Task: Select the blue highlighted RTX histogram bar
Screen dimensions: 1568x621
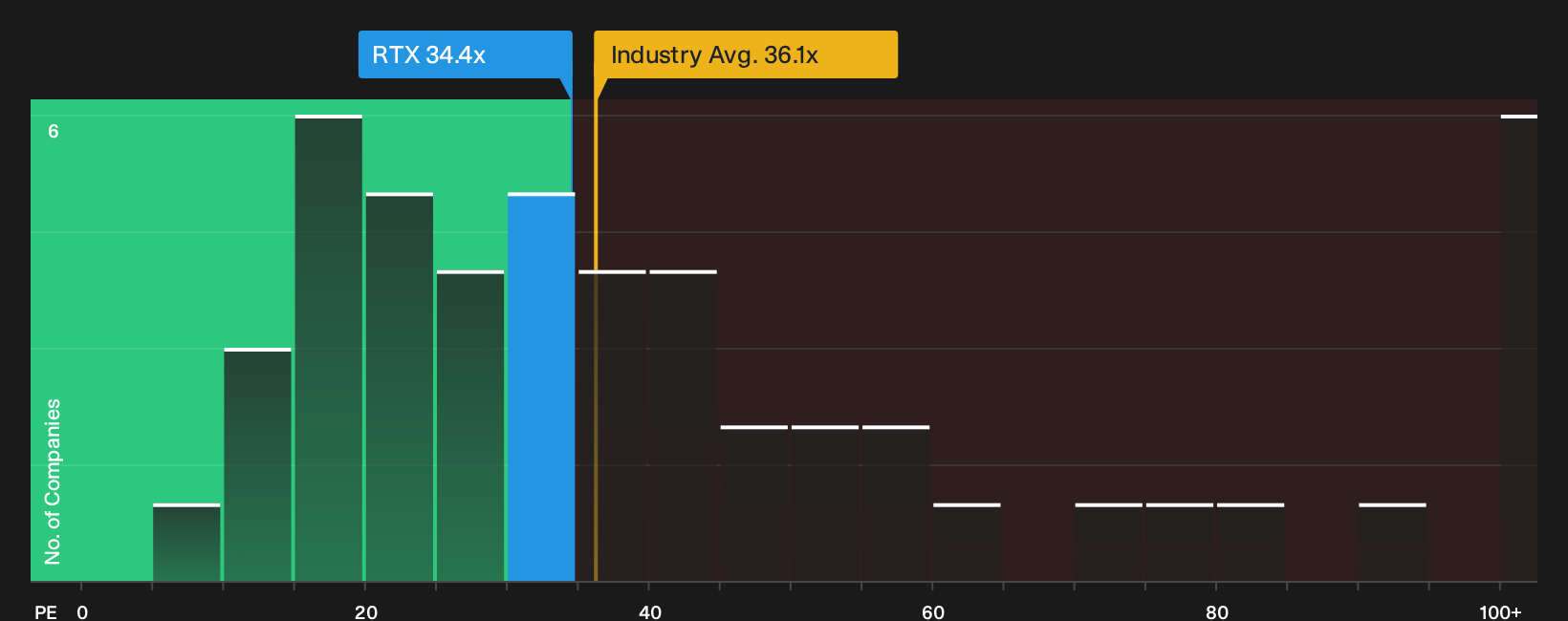Action: coord(541,387)
